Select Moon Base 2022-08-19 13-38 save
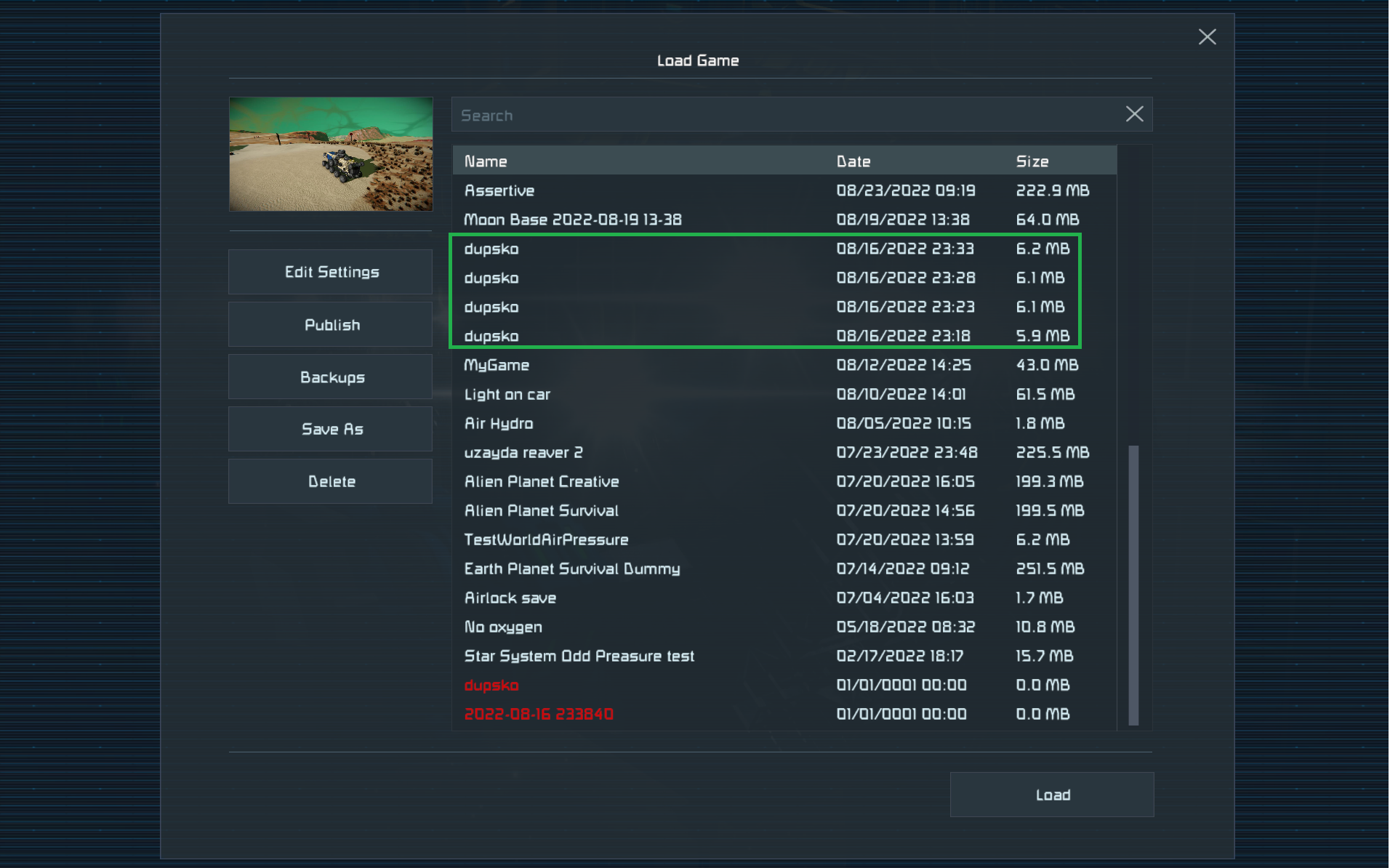Screen dimensions: 1390x868 point(573,220)
